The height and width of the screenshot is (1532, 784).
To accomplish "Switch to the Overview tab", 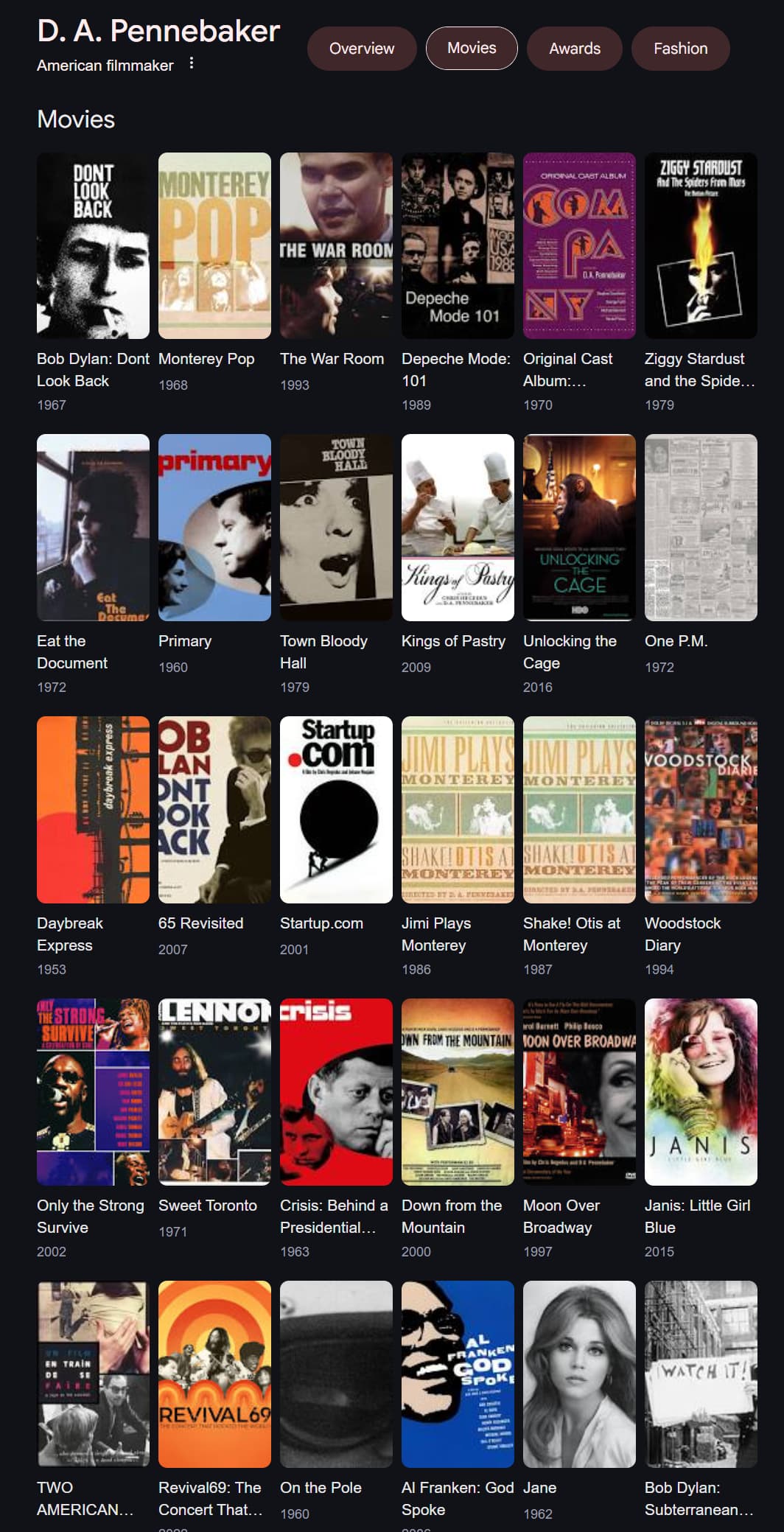I will (x=362, y=49).
